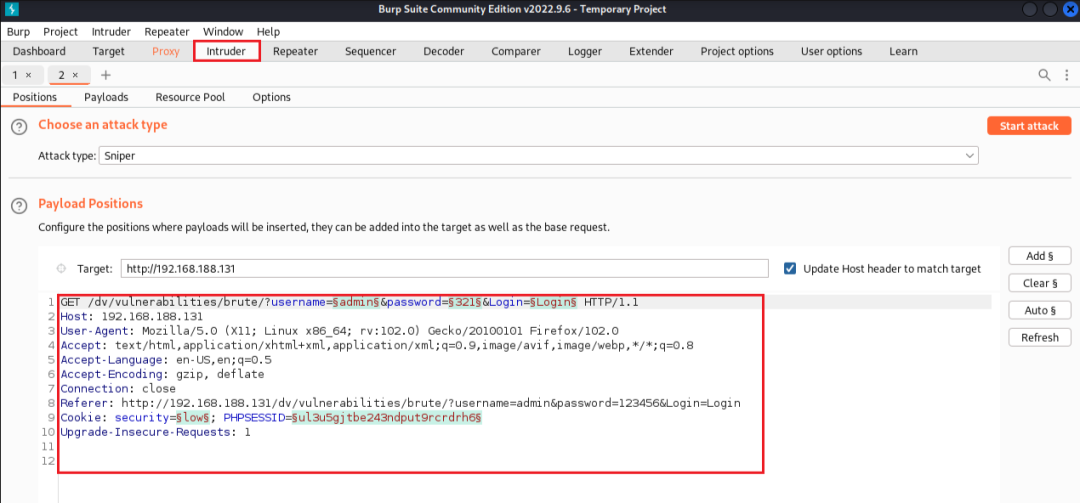This screenshot has width=1080, height=503.
Task: Open the Repeater menu in menu bar
Action: coord(167,32)
